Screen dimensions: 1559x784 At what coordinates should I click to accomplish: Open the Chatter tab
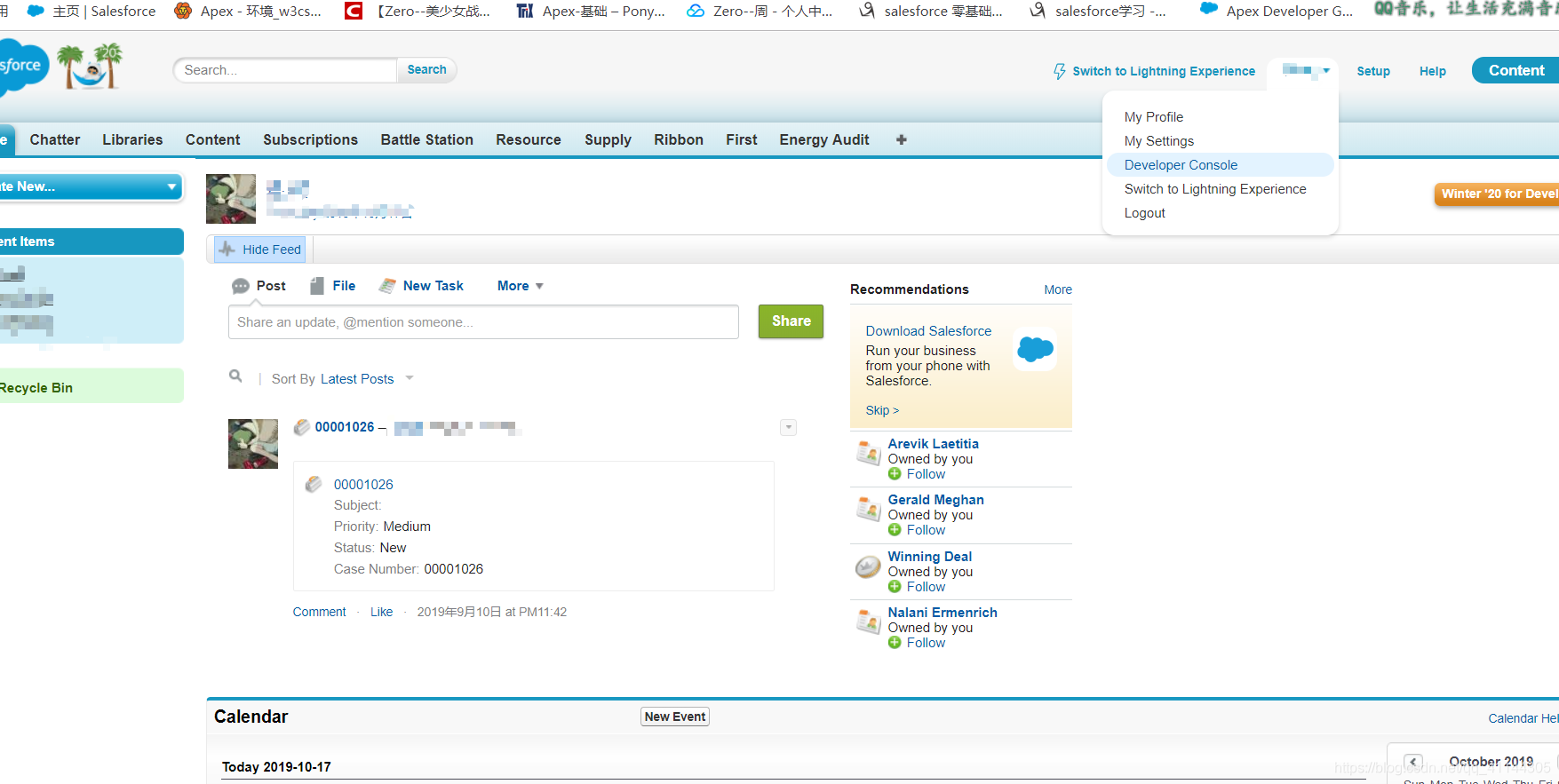click(x=55, y=139)
